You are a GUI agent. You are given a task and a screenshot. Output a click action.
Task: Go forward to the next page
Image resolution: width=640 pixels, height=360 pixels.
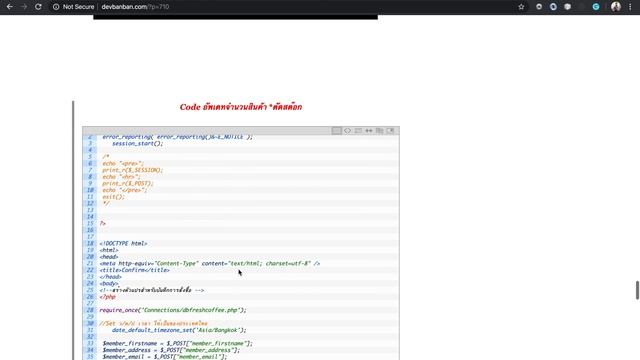coord(24,7)
